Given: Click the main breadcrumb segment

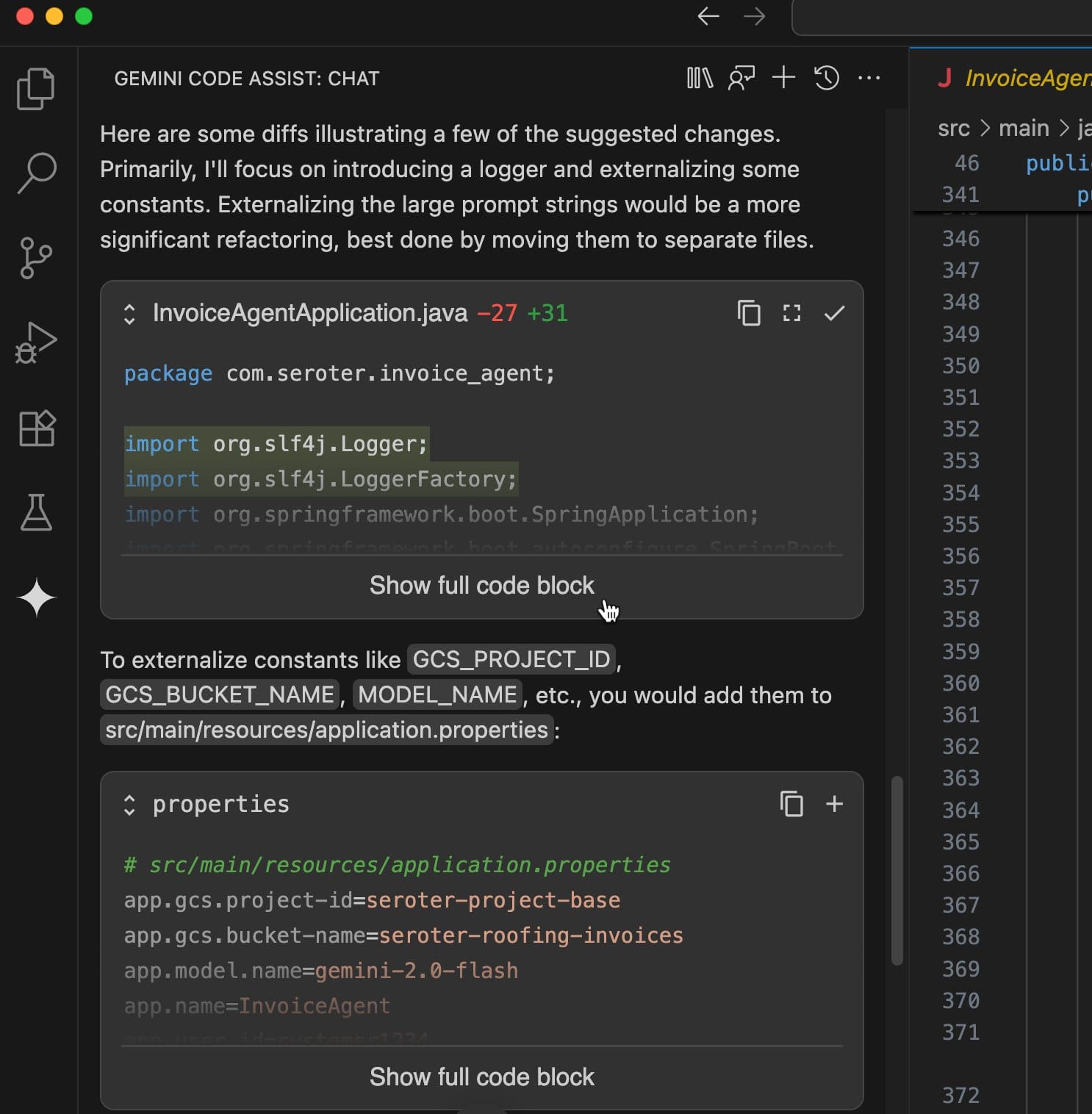Looking at the screenshot, I should (1024, 128).
